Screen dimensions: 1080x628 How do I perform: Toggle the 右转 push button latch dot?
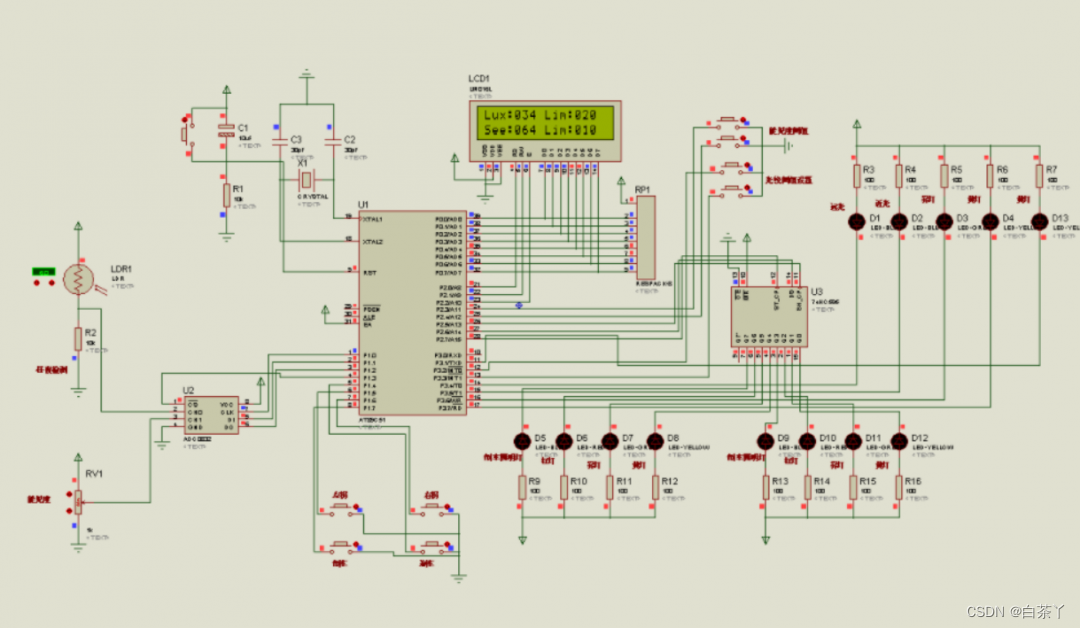[x=447, y=507]
